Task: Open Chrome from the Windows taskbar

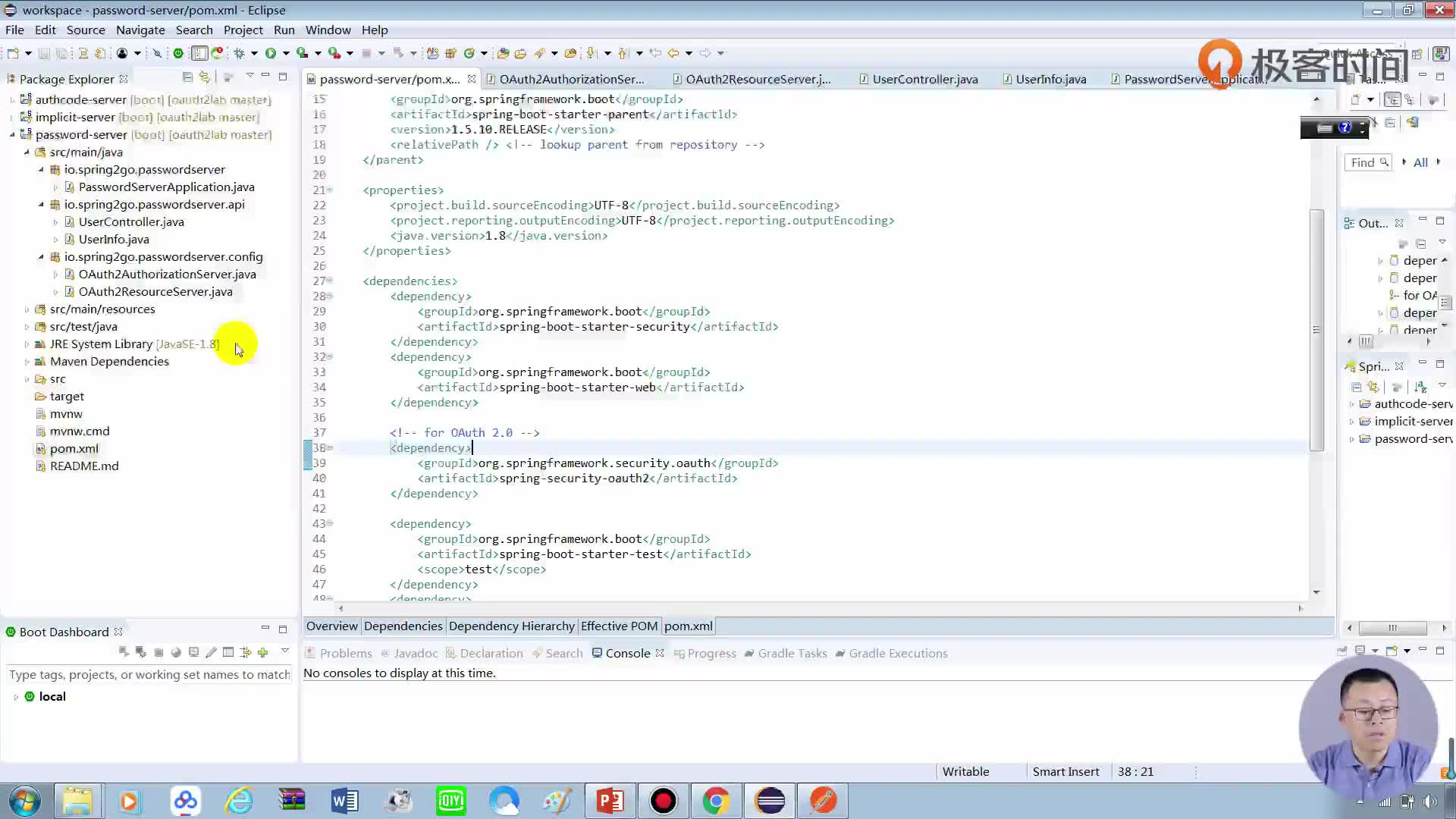Action: [717, 800]
